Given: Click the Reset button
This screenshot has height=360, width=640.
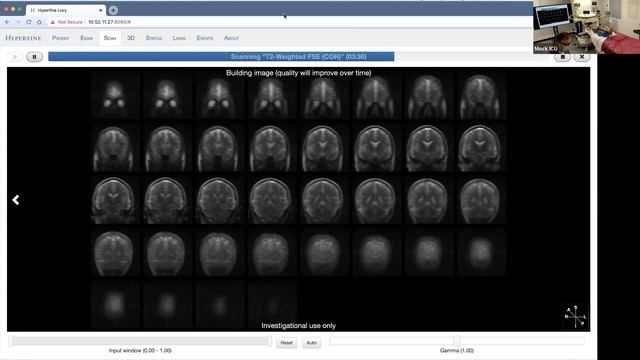Looking at the screenshot, I should click(x=287, y=343).
